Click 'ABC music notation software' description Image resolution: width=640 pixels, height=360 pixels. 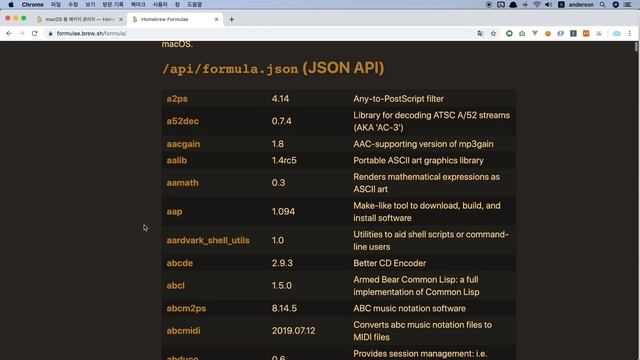tap(409, 309)
